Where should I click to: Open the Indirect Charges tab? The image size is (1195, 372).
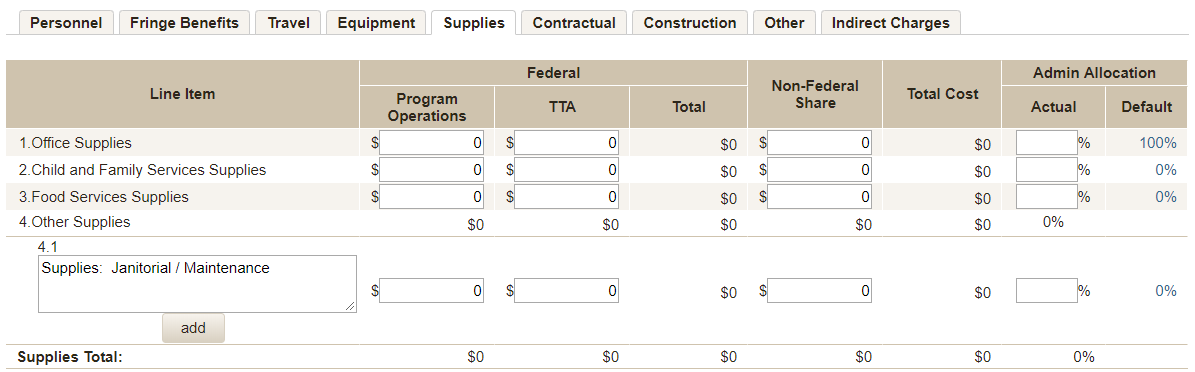(x=890, y=22)
